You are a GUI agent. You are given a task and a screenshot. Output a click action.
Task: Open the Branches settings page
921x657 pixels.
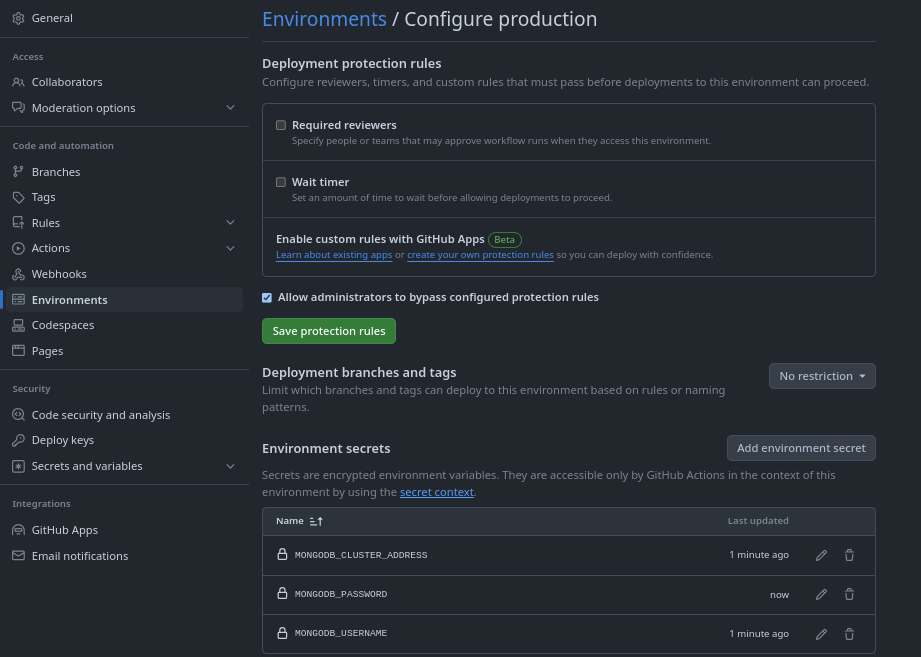coord(56,172)
